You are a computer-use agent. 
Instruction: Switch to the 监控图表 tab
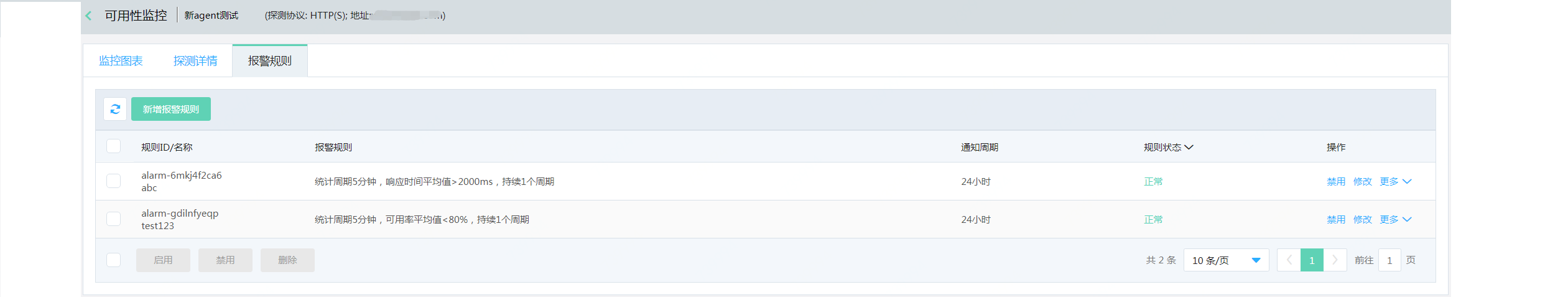click(x=121, y=61)
